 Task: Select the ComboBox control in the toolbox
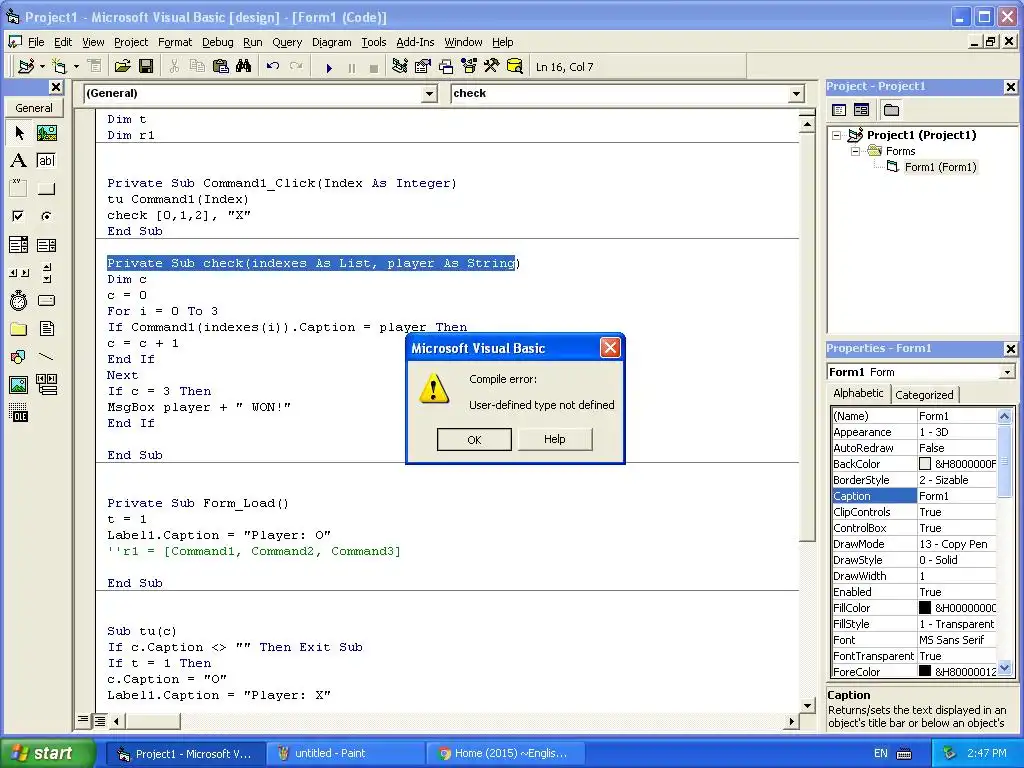pos(19,245)
